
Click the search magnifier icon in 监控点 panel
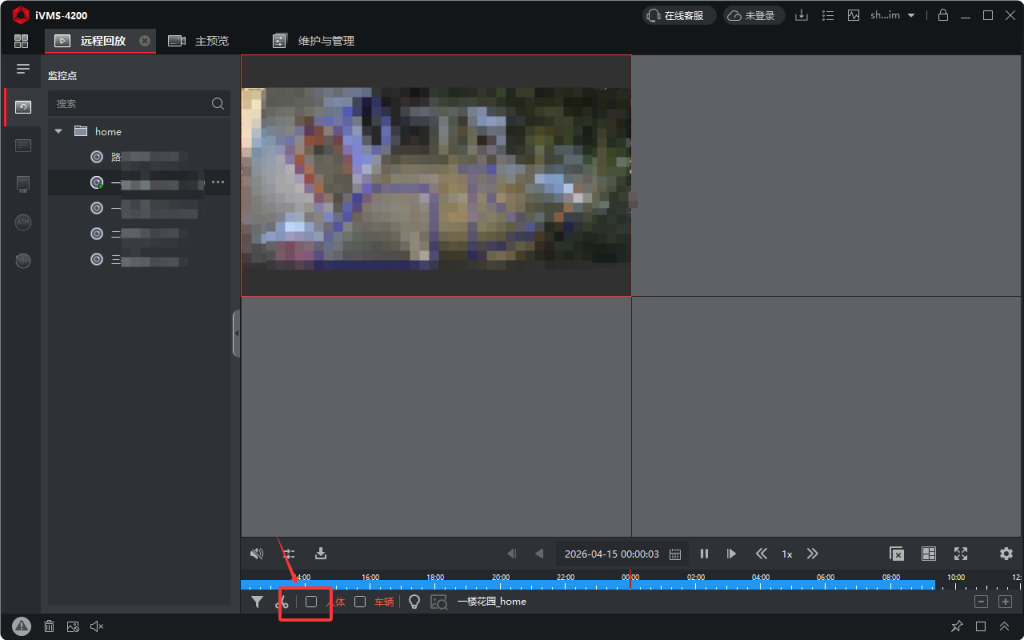pyautogui.click(x=218, y=104)
